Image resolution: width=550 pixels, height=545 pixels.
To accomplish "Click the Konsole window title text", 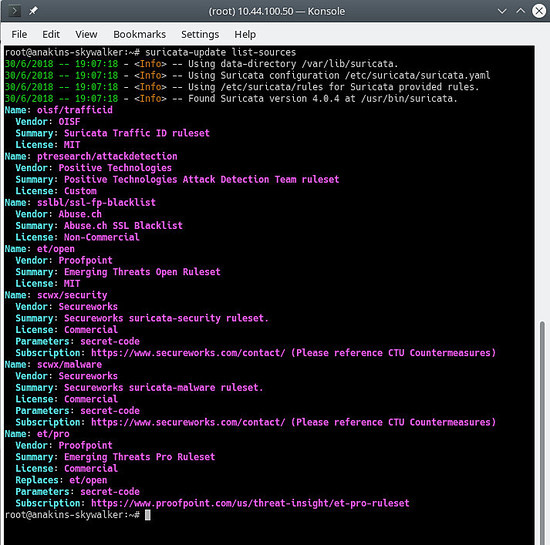I will click(x=276, y=12).
